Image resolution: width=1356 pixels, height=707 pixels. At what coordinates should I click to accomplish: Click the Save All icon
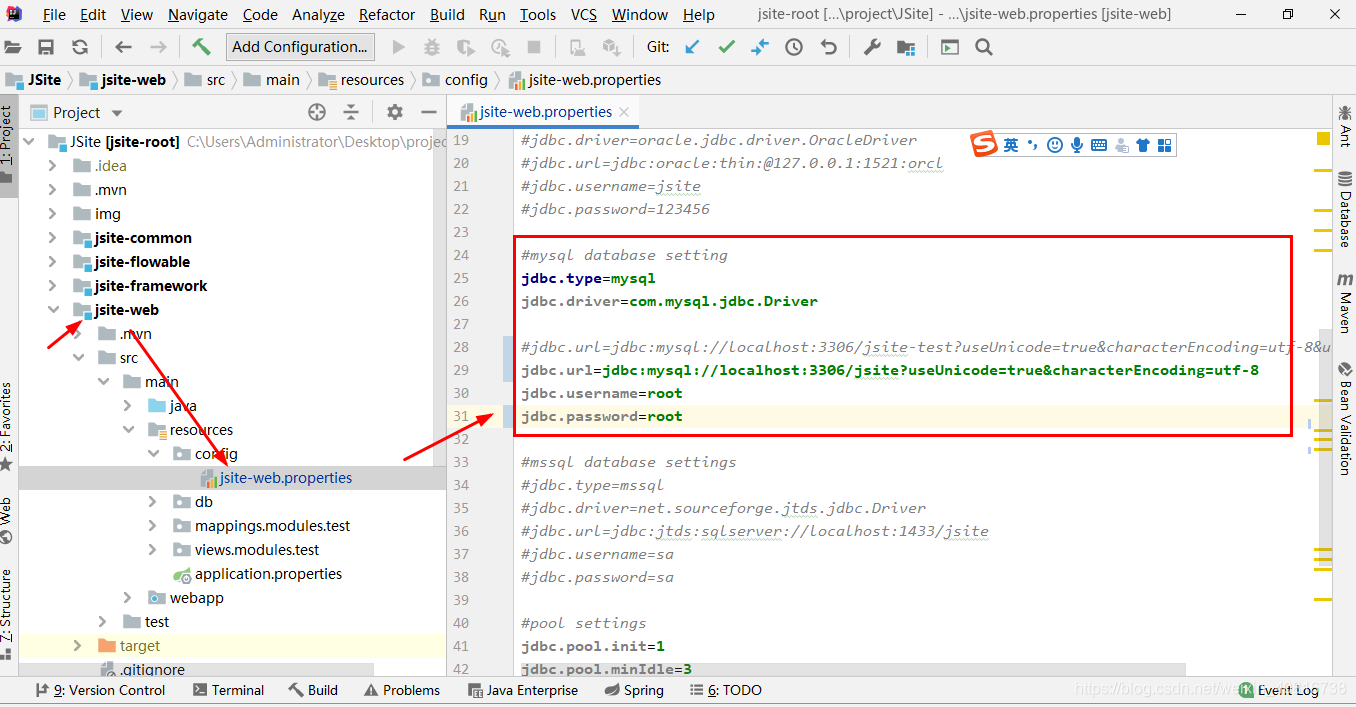[46, 47]
